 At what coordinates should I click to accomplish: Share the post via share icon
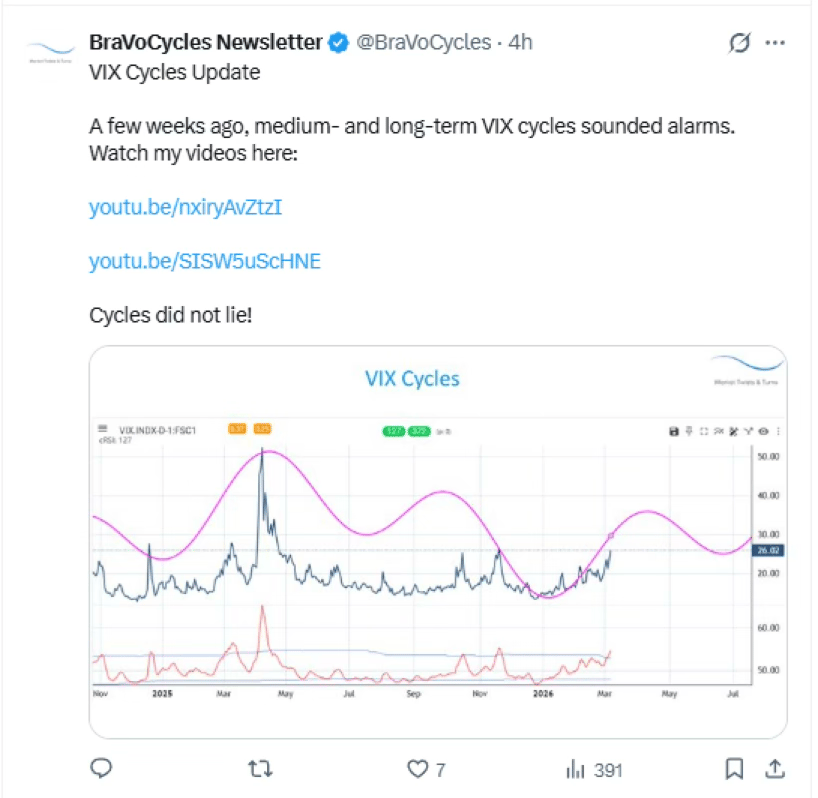[x=774, y=769]
